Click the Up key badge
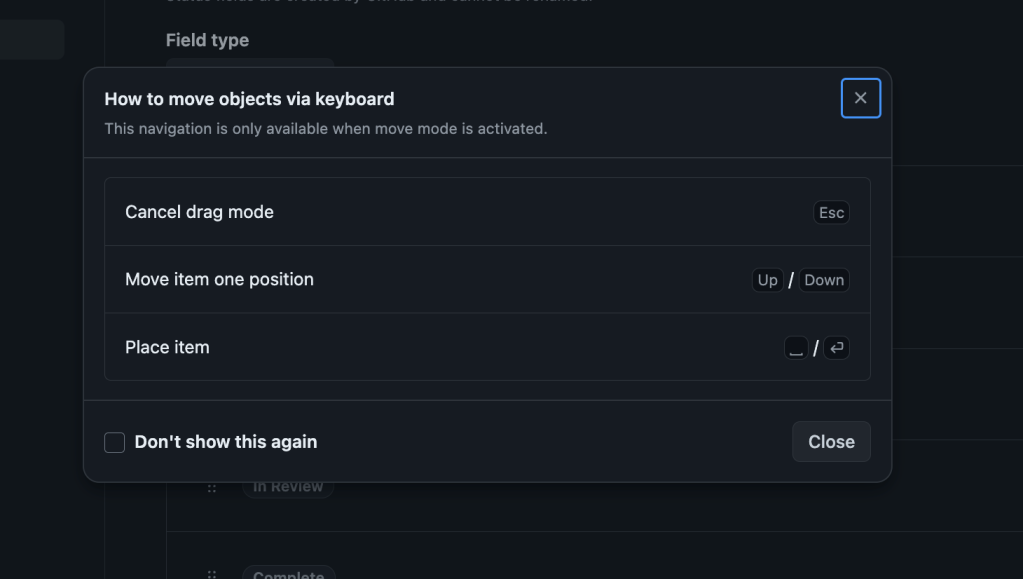This screenshot has height=579, width=1023. click(x=767, y=280)
